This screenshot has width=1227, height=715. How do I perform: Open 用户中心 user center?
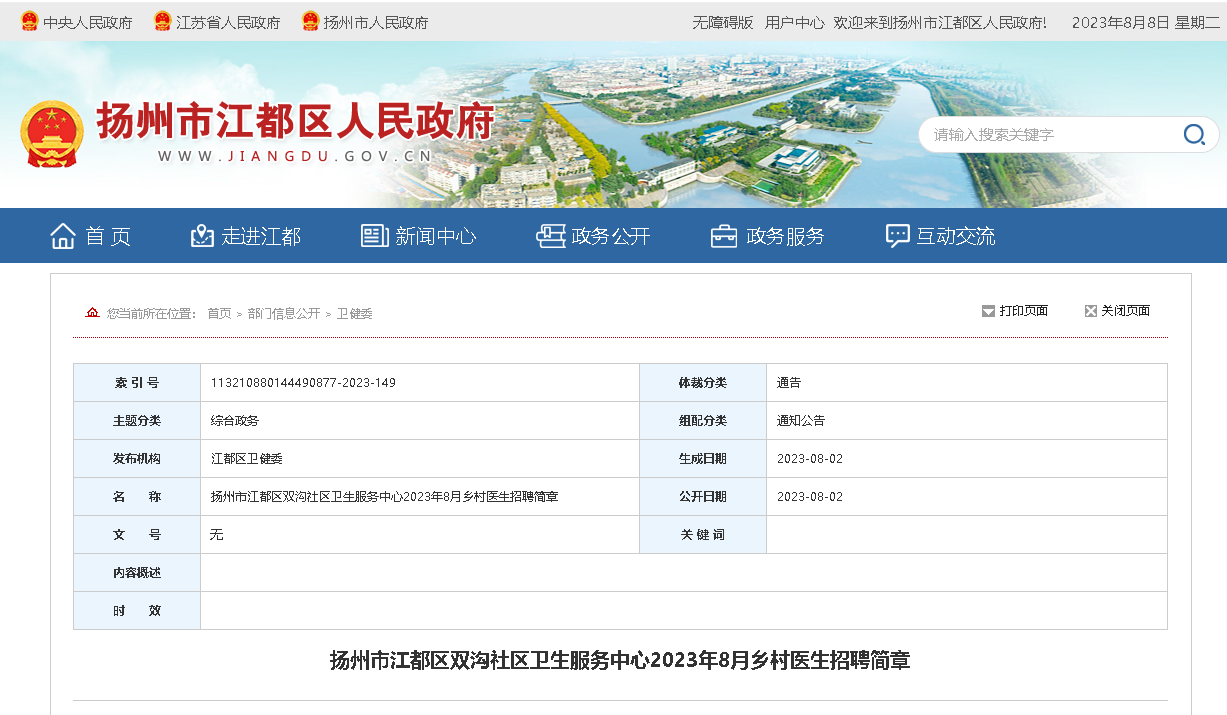[x=794, y=22]
